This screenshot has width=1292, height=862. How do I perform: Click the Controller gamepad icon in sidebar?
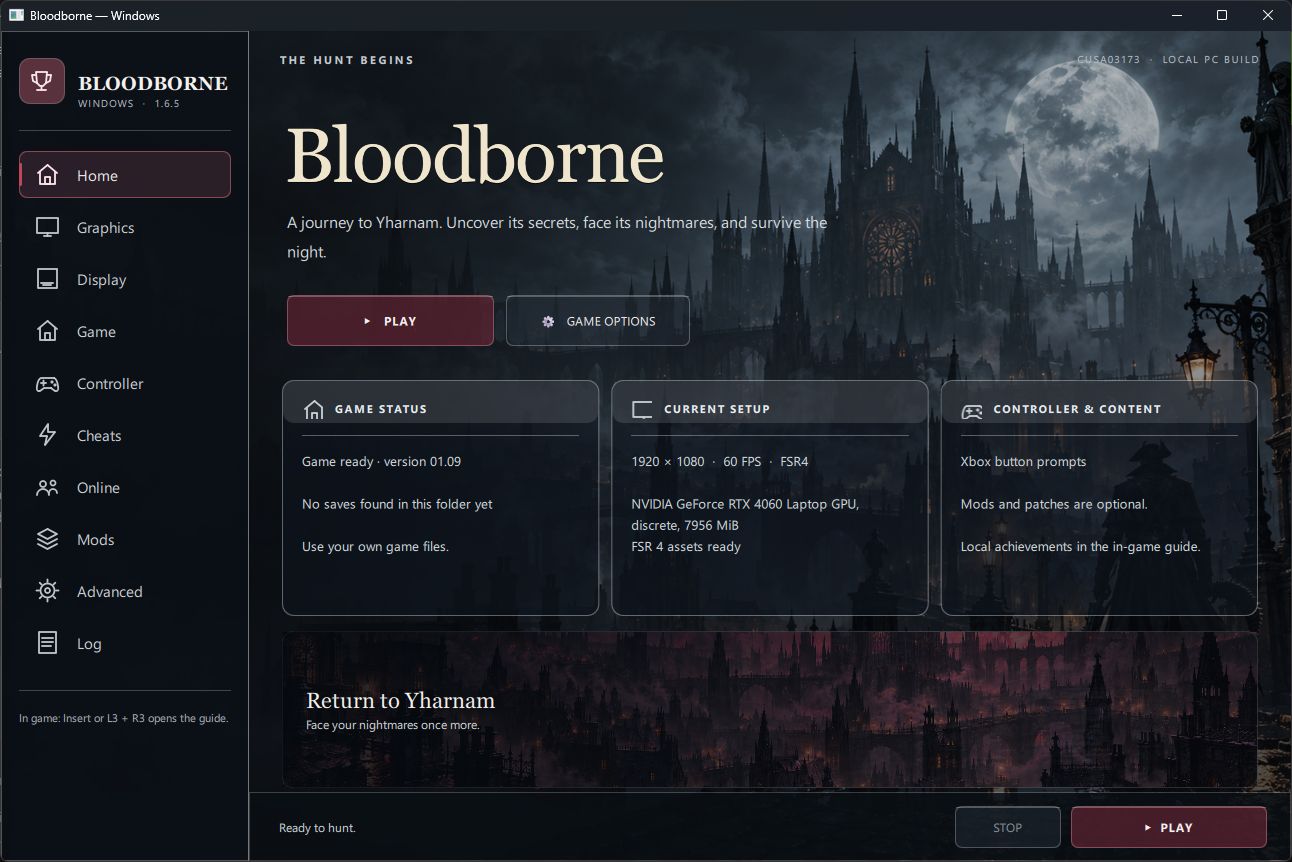tap(47, 383)
